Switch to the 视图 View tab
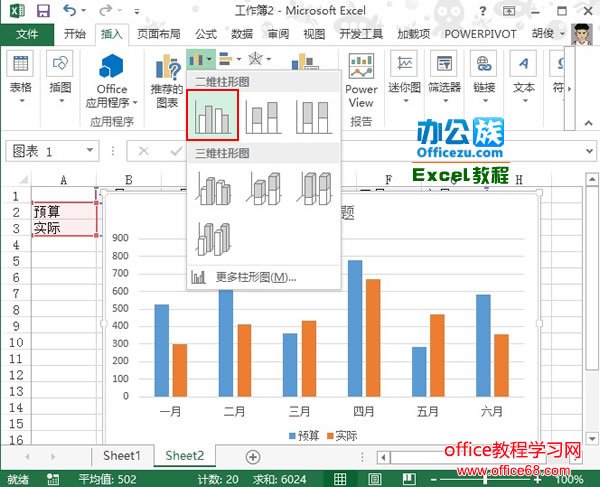The height and width of the screenshot is (487, 600). coord(314,34)
